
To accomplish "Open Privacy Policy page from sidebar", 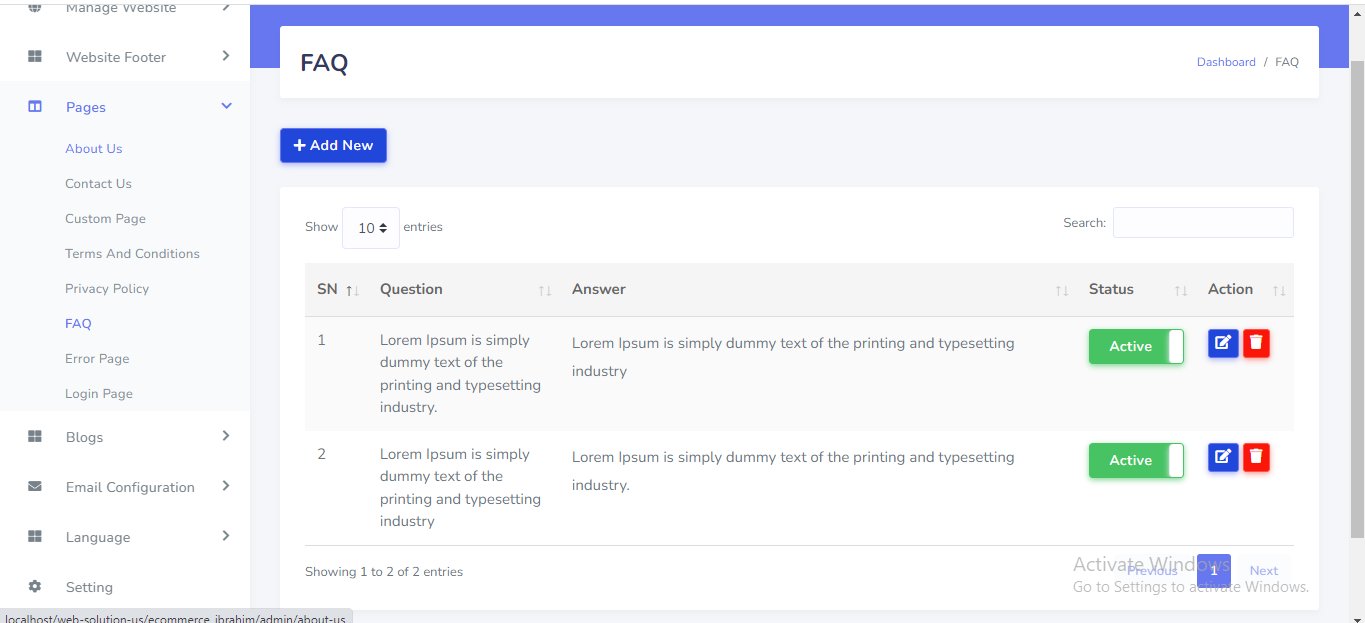I will click(x=107, y=289).
